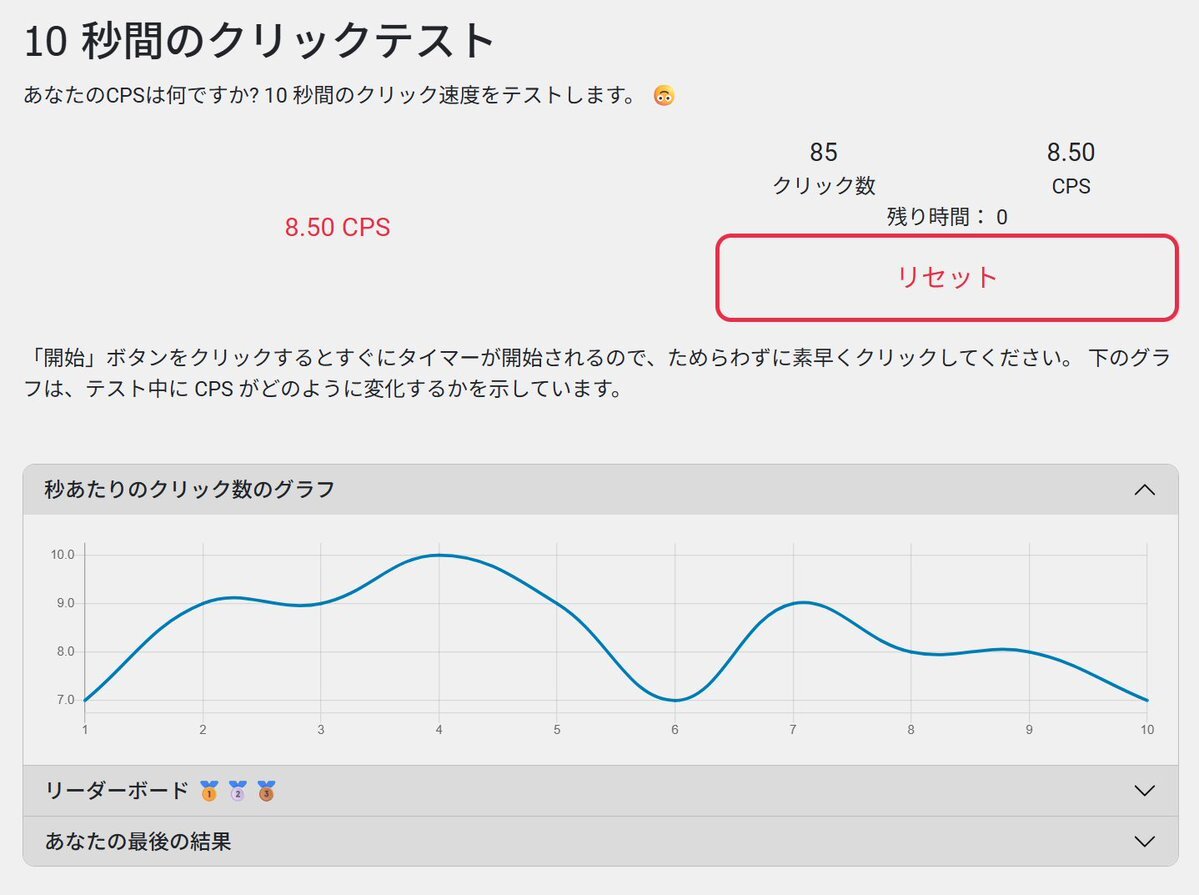Viewport: 1199px width, 895px height.
Task: Click the graph start point at second 1
Action: tap(85, 700)
